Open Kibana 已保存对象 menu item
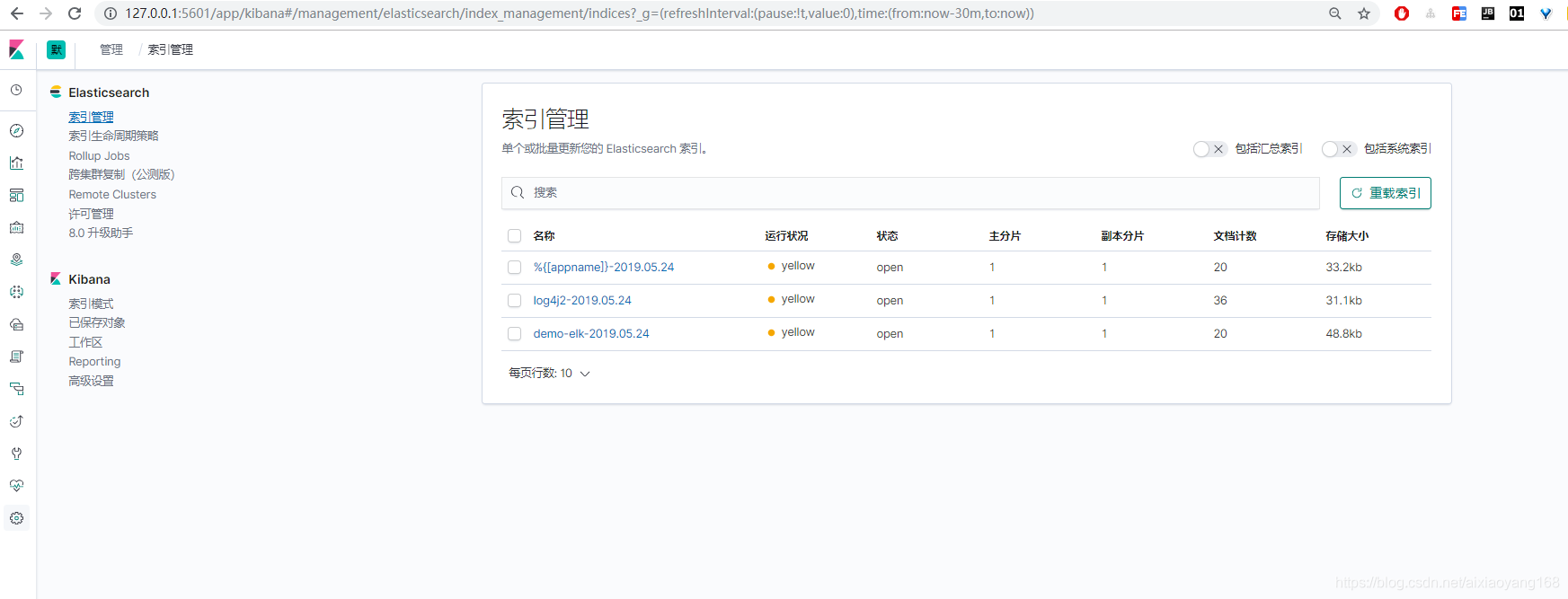Image resolution: width=1568 pixels, height=599 pixels. tap(97, 323)
